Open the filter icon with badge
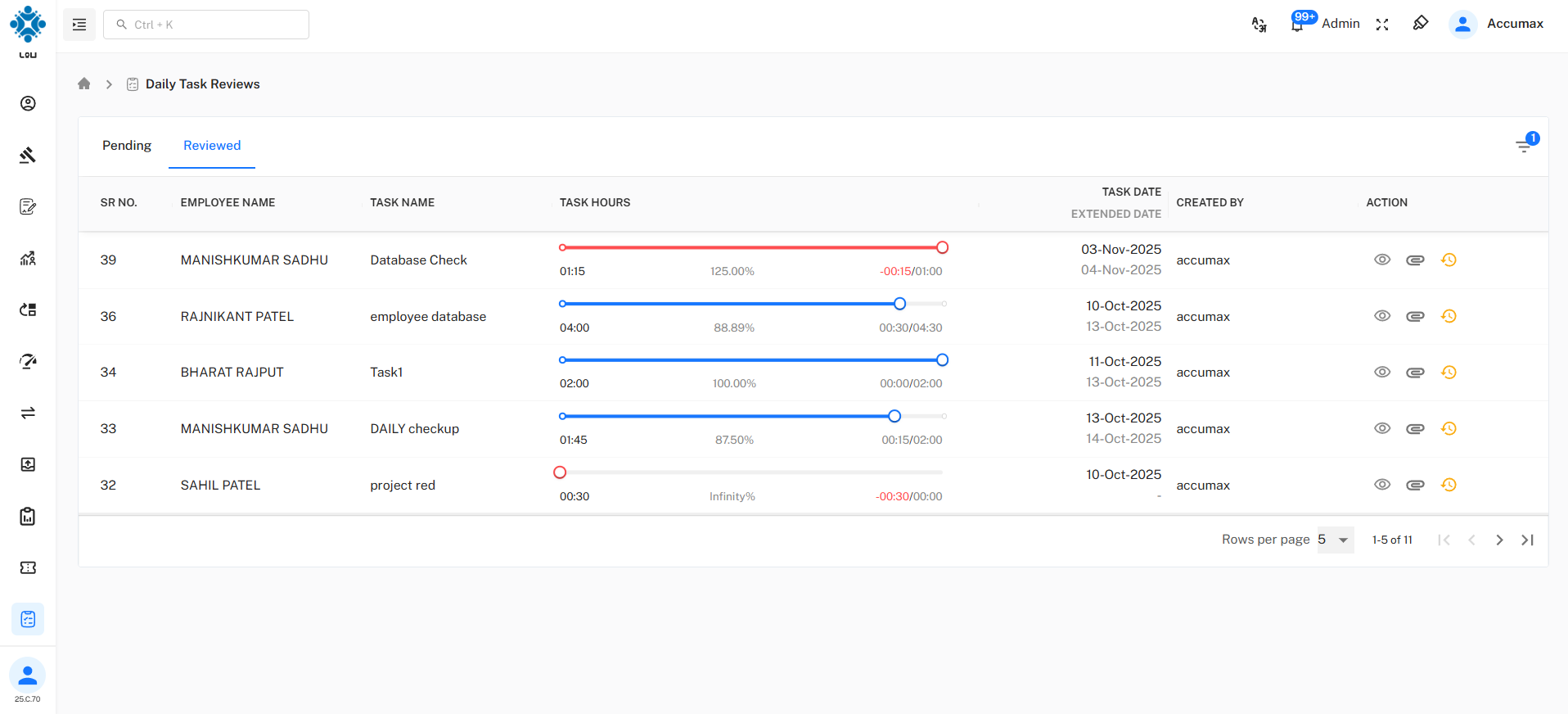The image size is (1568, 714). click(x=1524, y=146)
